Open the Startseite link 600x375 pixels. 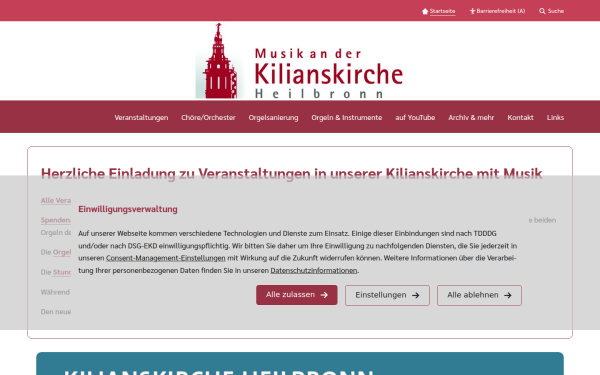(442, 11)
